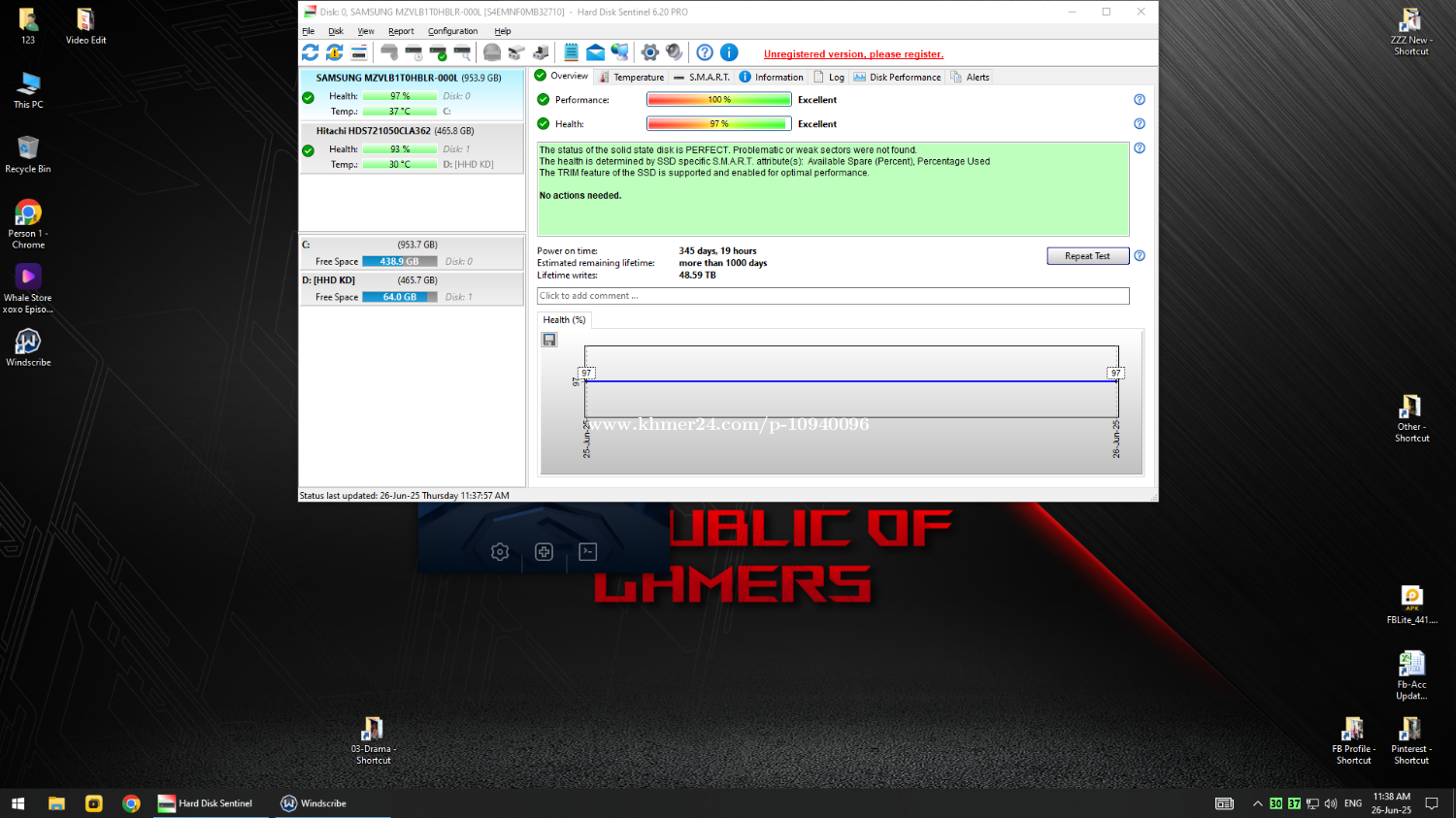The width and height of the screenshot is (1456, 818).
Task: Switch to the Disk Performance tab
Action: click(897, 77)
